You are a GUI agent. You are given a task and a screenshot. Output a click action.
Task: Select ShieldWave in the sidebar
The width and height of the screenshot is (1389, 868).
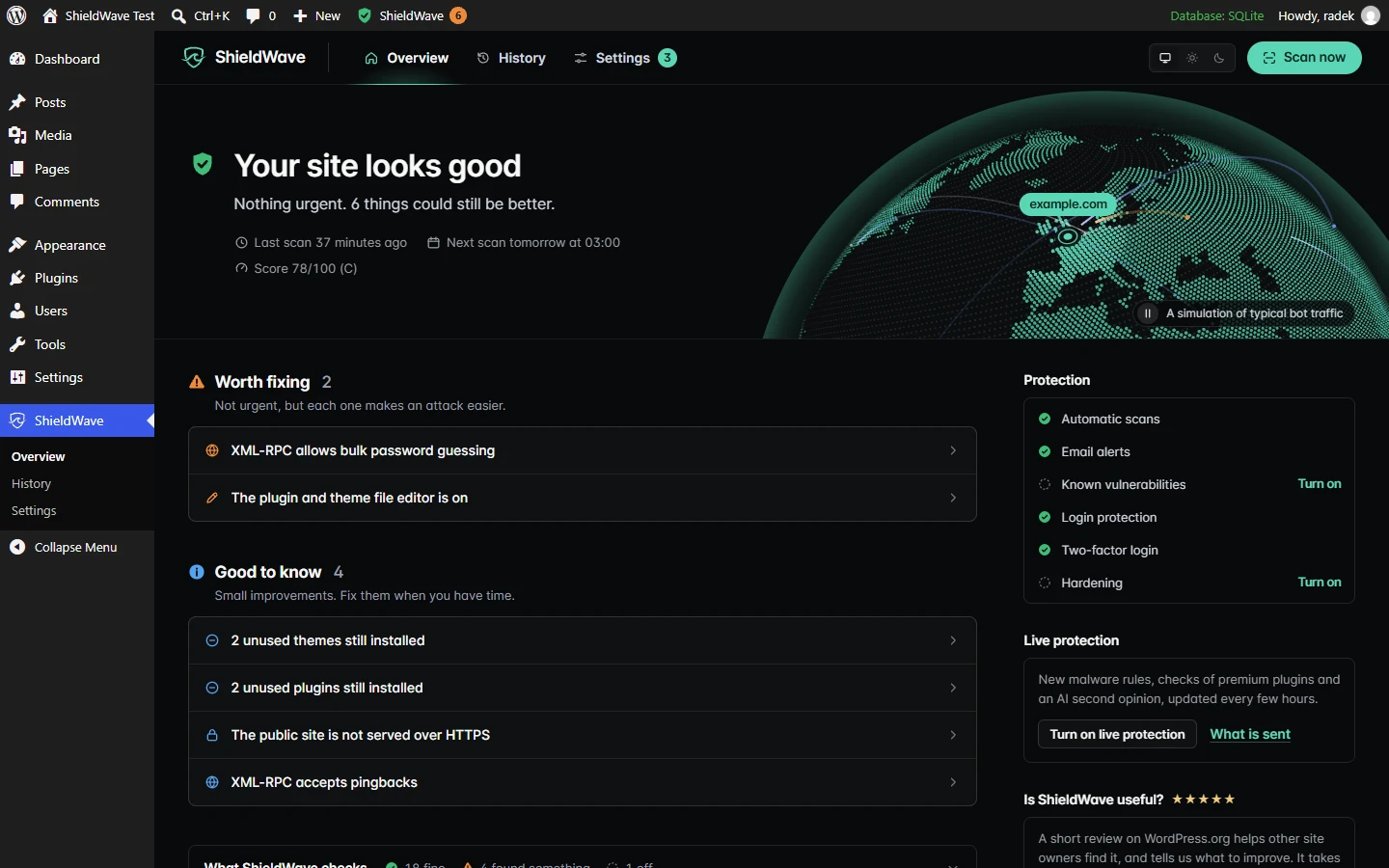77,420
